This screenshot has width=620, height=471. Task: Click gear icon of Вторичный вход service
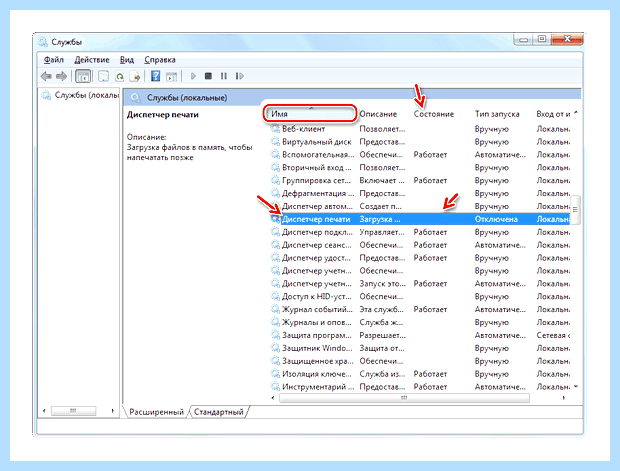click(275, 167)
